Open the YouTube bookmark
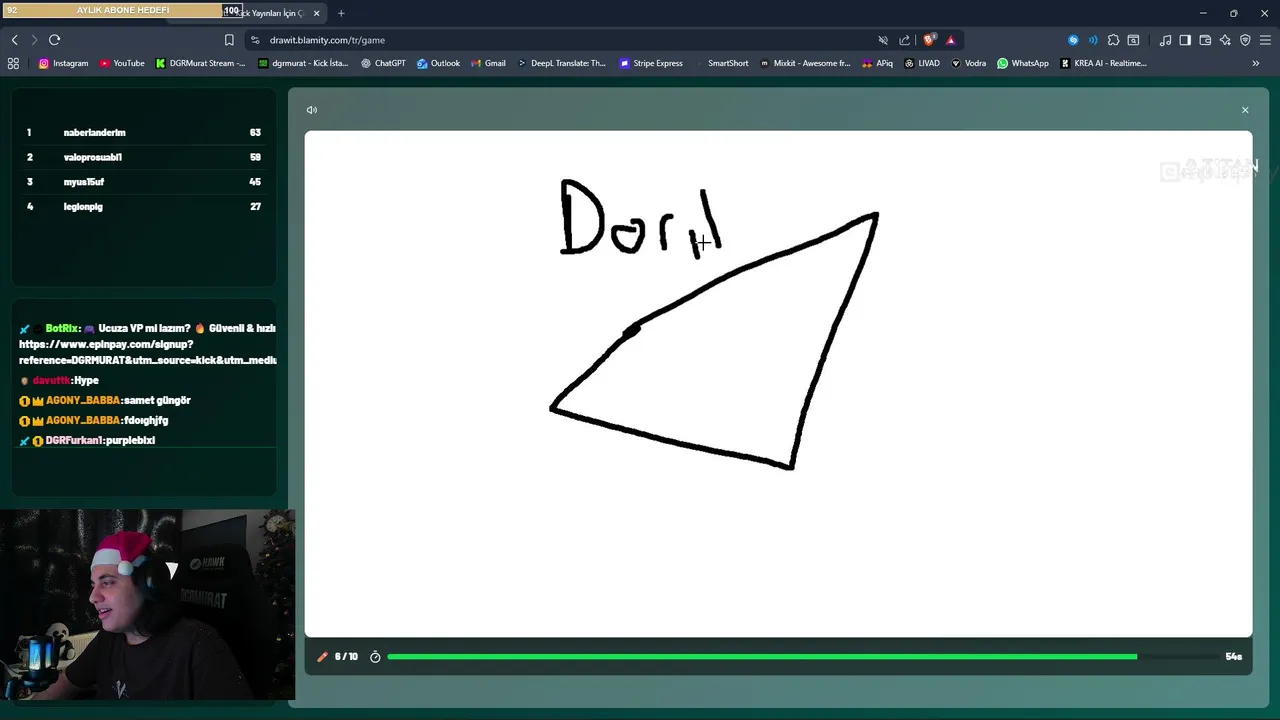 coord(122,63)
